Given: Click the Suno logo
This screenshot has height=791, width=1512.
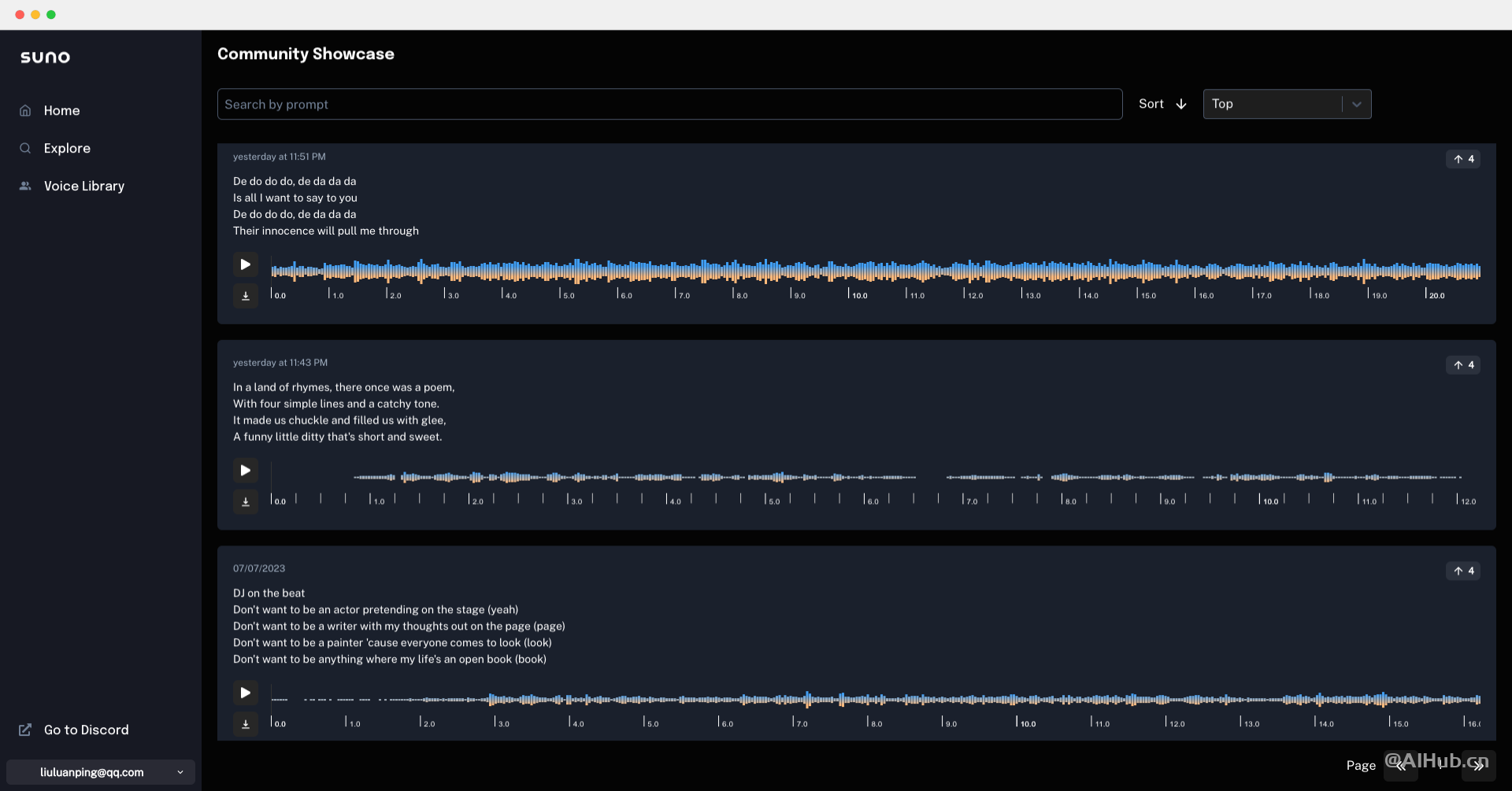Looking at the screenshot, I should coord(45,57).
